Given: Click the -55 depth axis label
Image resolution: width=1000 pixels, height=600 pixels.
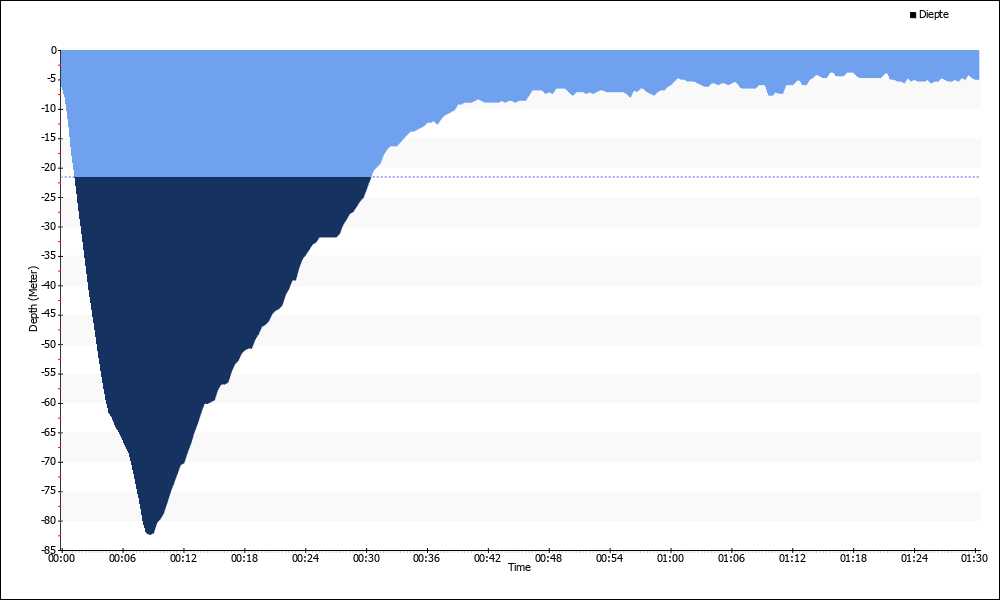Looking at the screenshot, I should [x=49, y=373].
